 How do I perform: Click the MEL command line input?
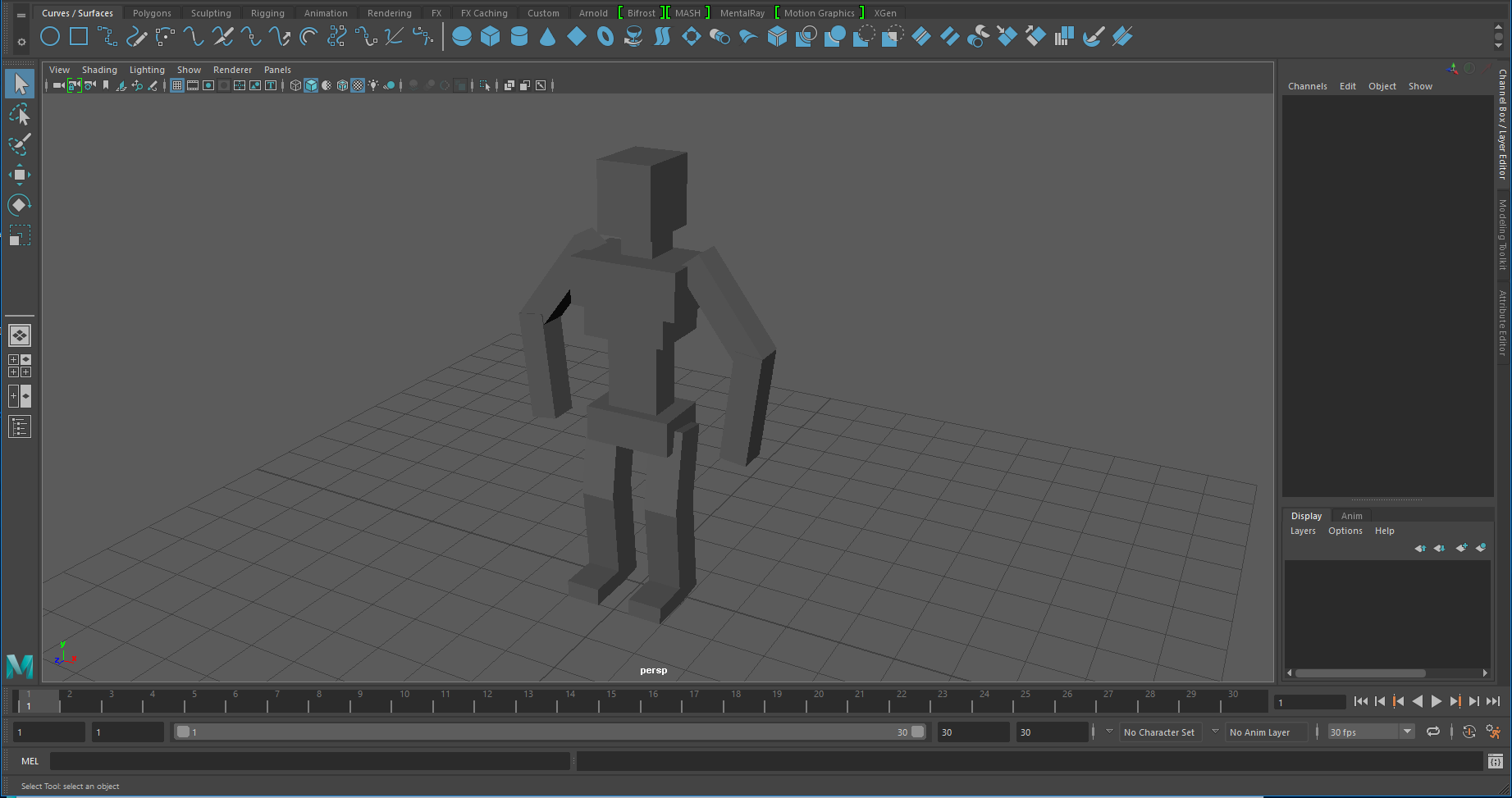click(309, 761)
